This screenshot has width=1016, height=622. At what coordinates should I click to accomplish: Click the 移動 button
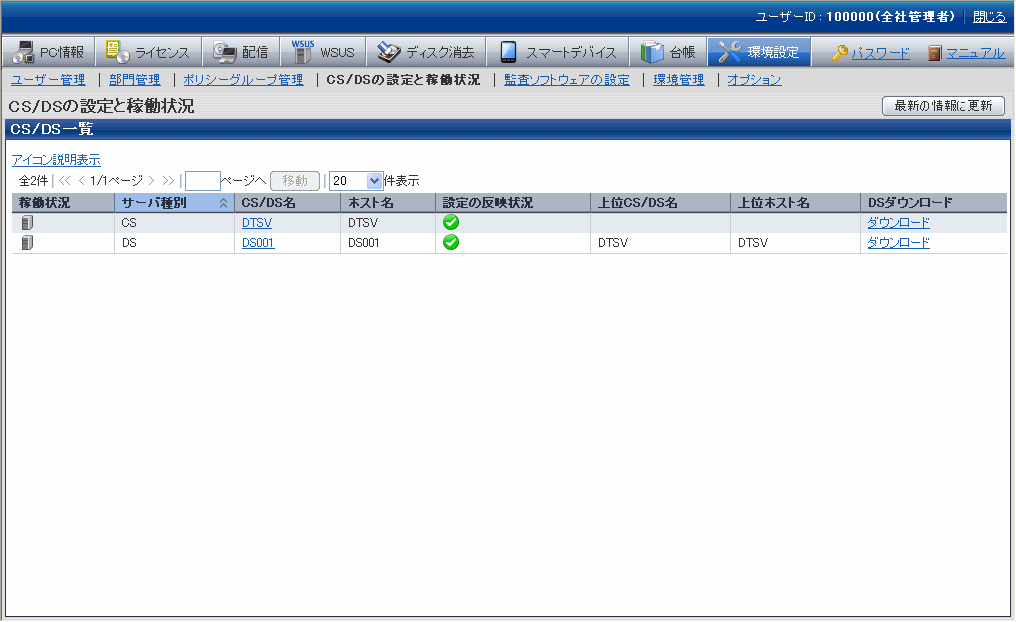pos(295,181)
